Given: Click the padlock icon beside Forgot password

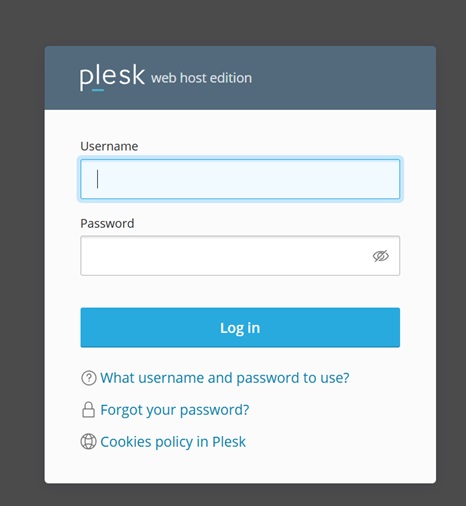Looking at the screenshot, I should click(88, 410).
